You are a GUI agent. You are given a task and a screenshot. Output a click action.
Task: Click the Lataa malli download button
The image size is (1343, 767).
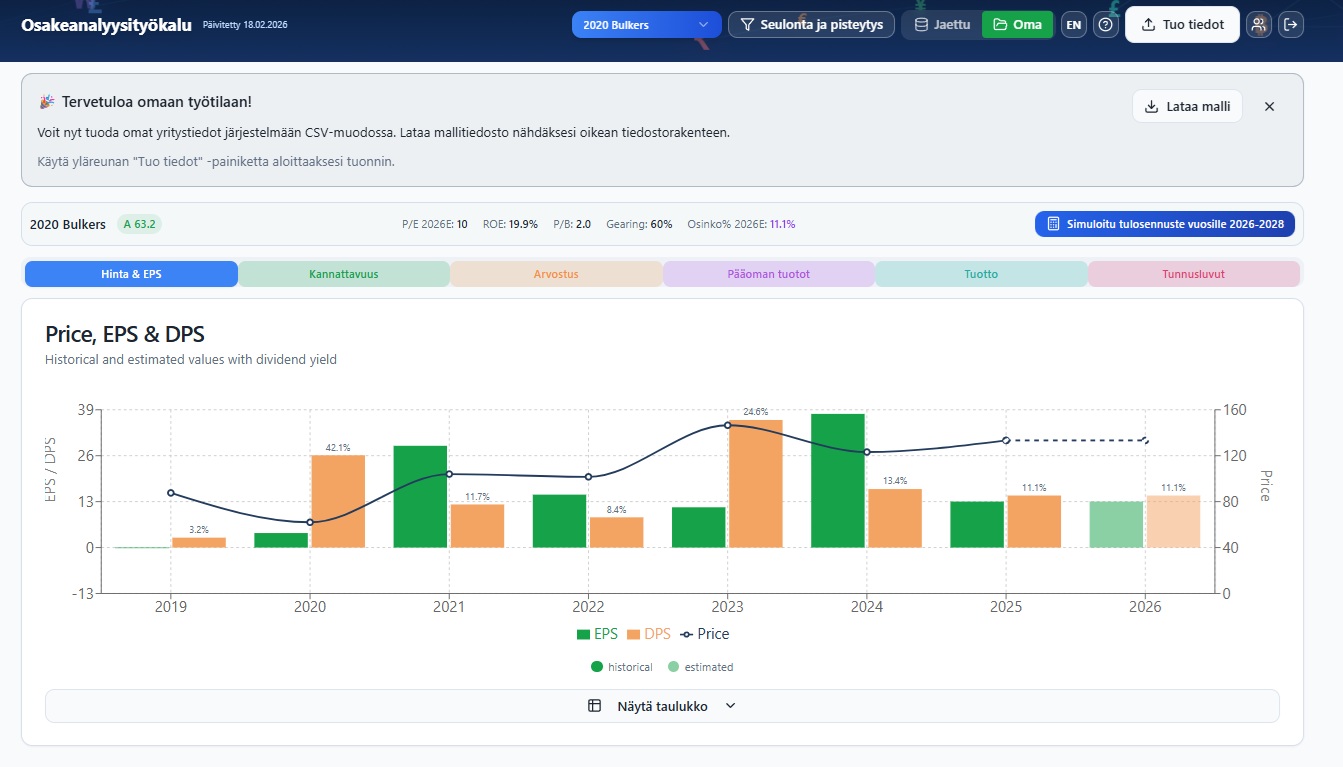[x=1187, y=106]
